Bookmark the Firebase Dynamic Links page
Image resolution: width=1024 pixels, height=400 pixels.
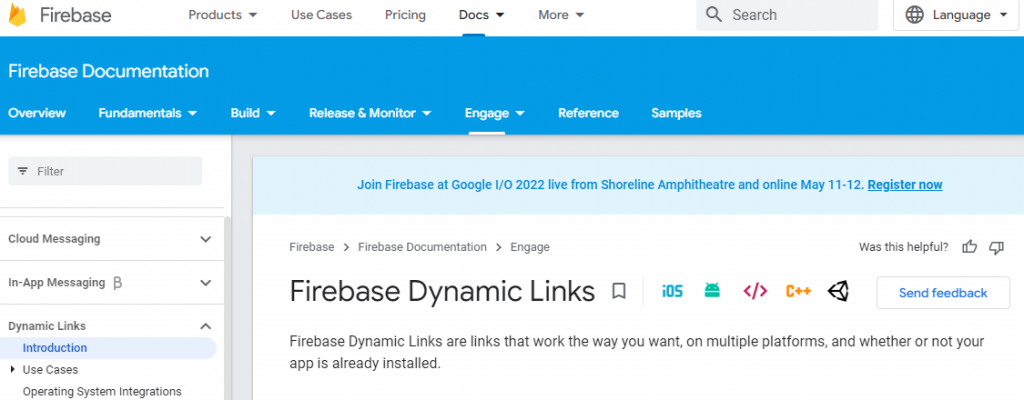click(618, 292)
